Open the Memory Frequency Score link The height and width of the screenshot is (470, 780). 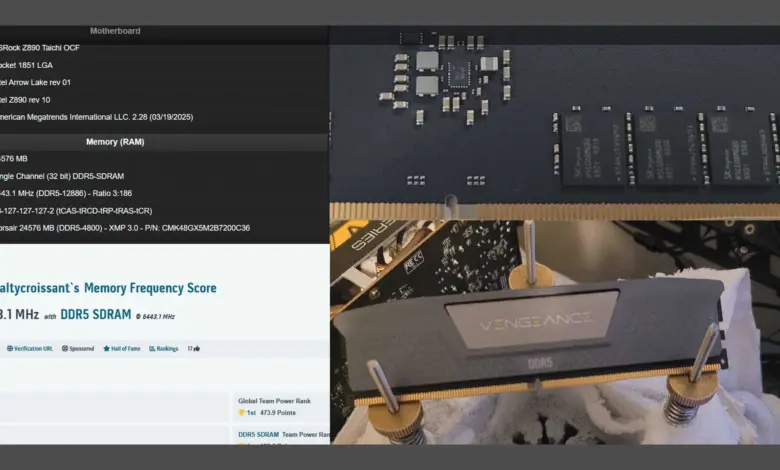pos(150,288)
